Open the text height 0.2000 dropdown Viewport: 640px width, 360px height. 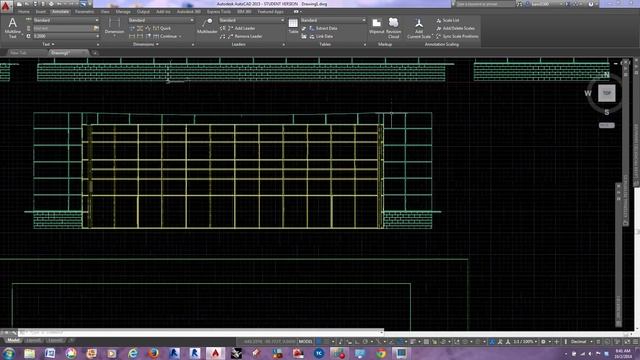coord(66,36)
